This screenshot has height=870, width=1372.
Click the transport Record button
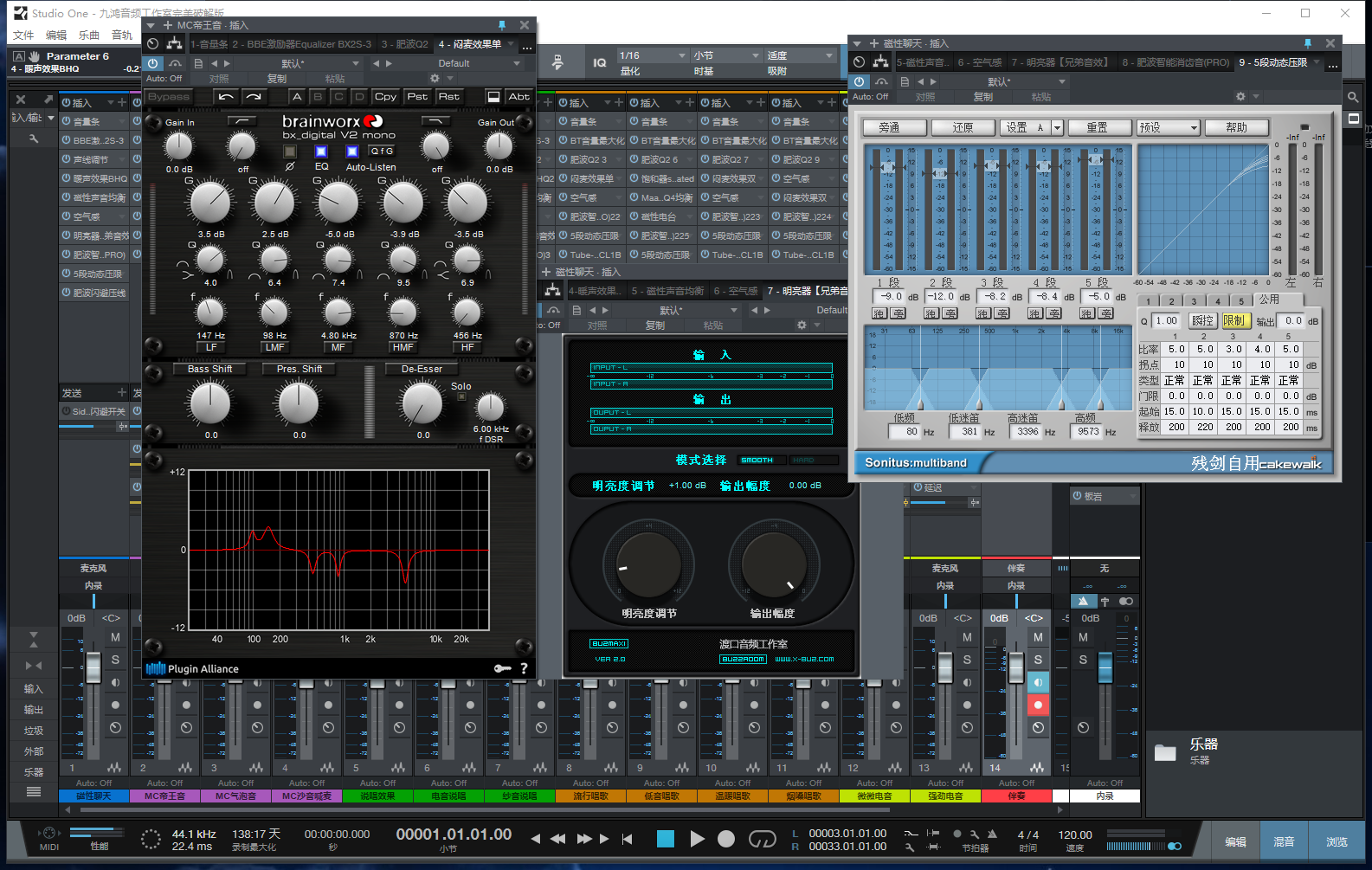(726, 839)
